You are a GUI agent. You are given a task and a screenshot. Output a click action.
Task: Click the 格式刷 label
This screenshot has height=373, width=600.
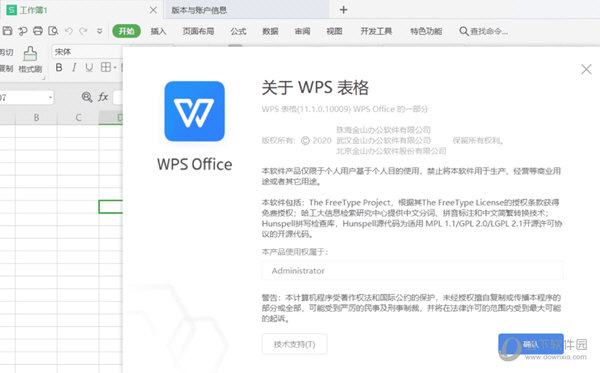[x=30, y=69]
